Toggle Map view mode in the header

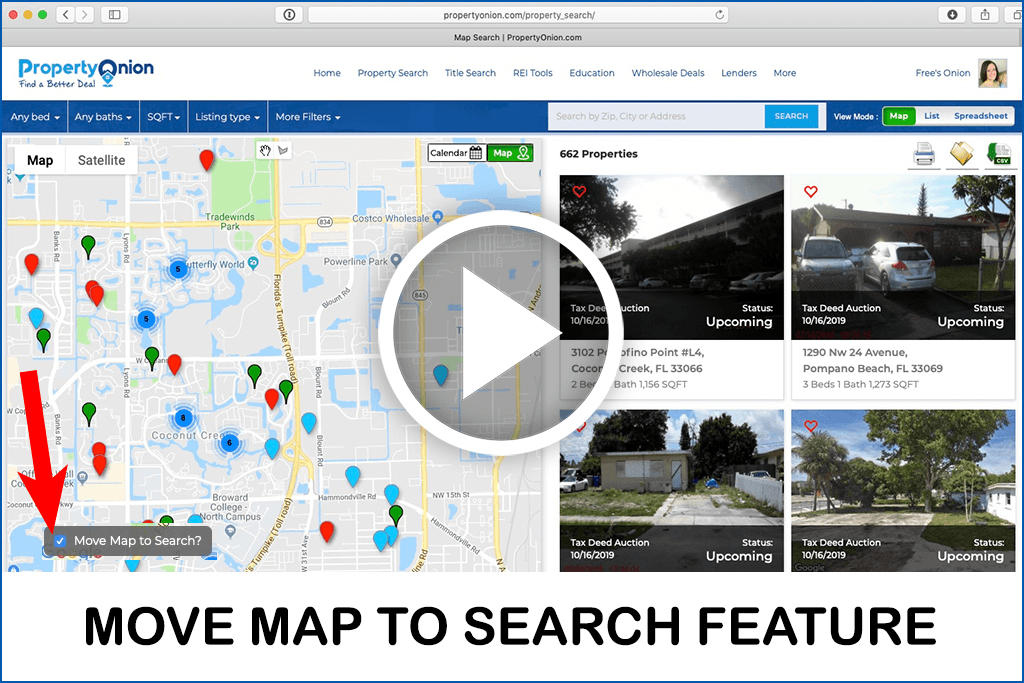pyautogui.click(x=898, y=116)
